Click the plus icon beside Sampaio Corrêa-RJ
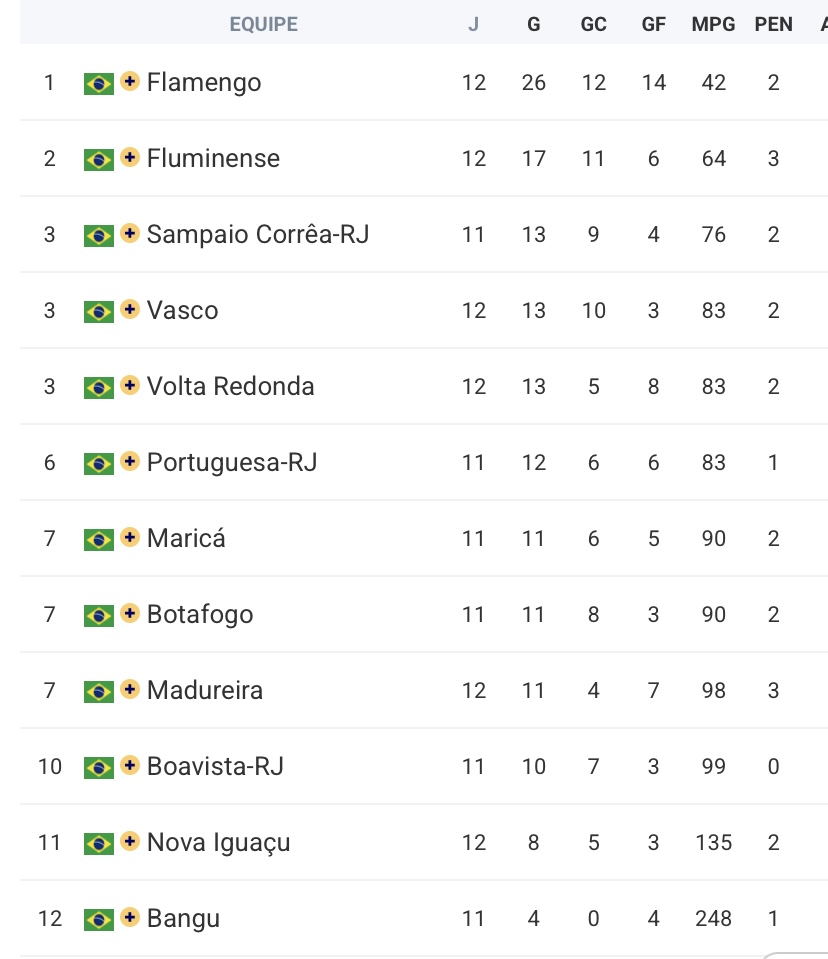 coord(130,233)
